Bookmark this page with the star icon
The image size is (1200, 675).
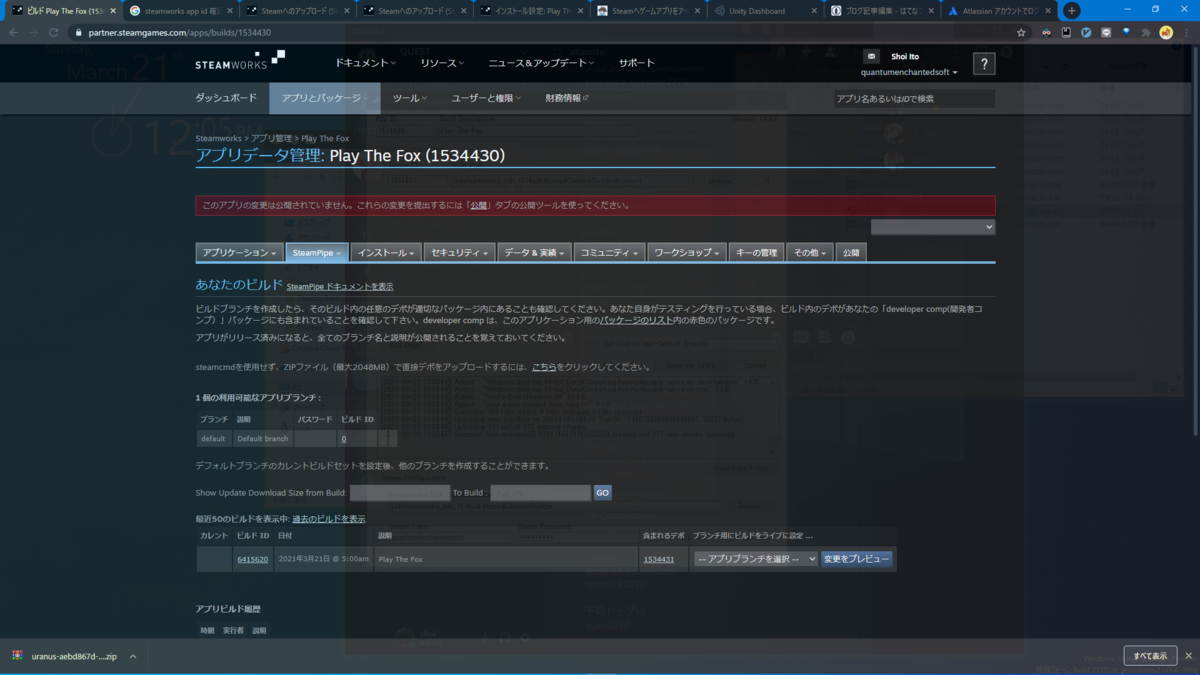1021,32
